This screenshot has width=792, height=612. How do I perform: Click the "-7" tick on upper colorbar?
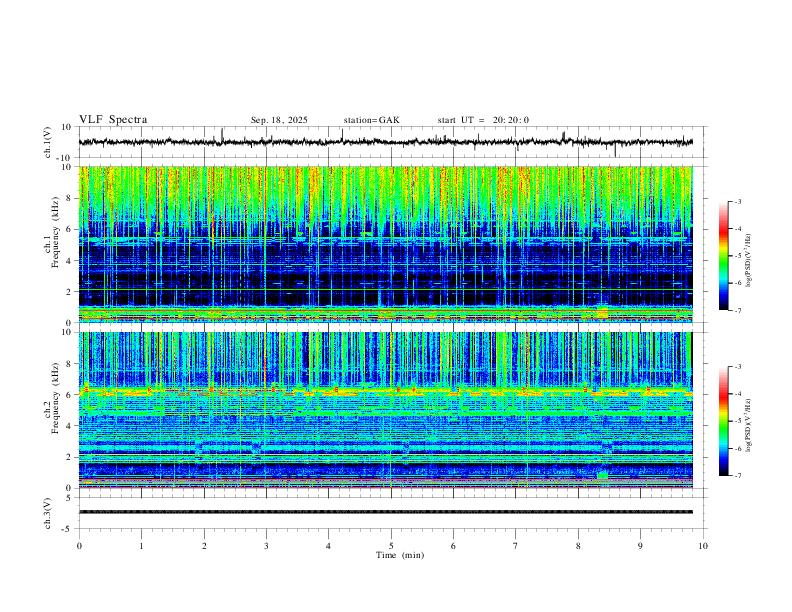point(737,310)
